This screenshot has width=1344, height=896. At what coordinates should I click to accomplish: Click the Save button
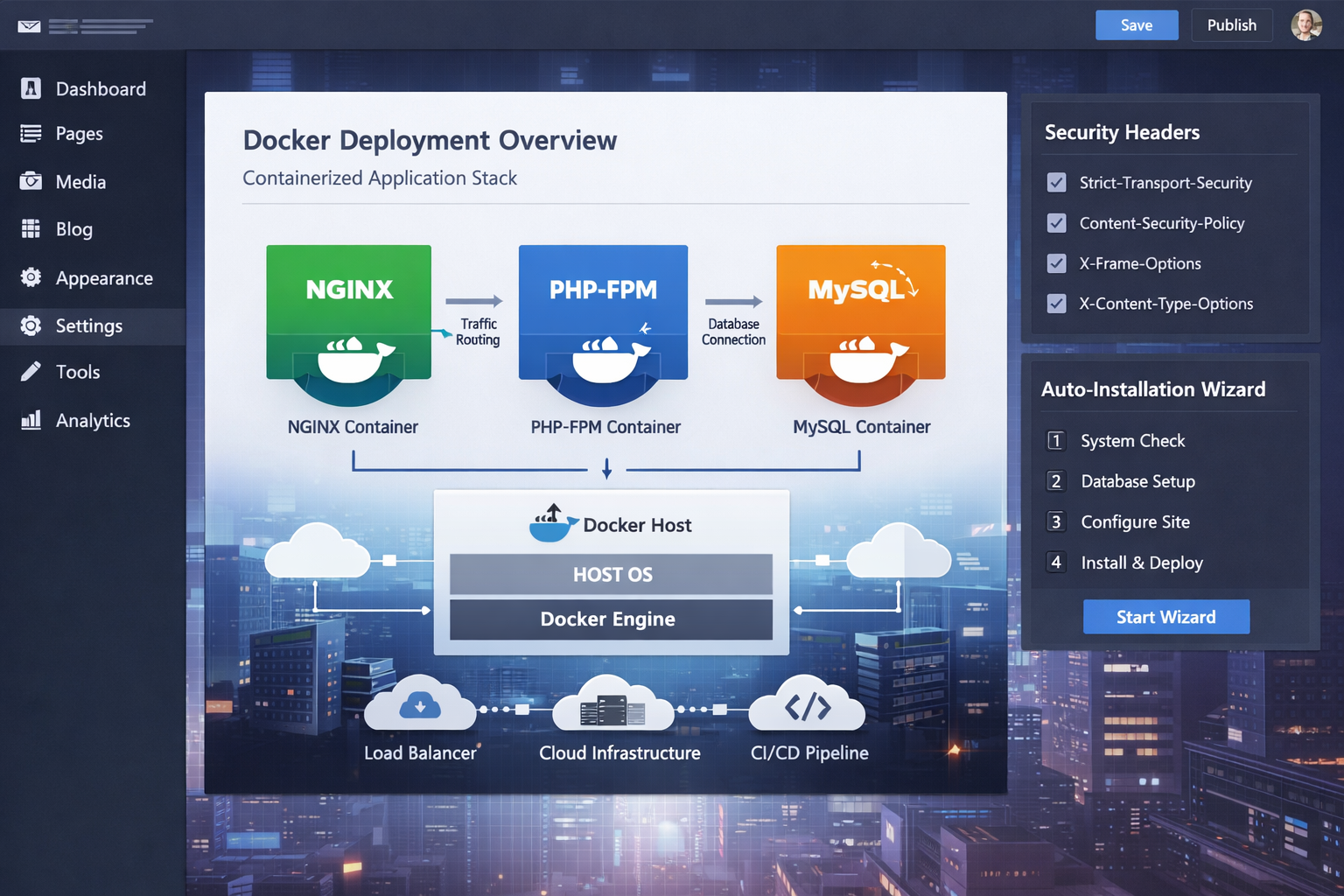tap(1137, 25)
